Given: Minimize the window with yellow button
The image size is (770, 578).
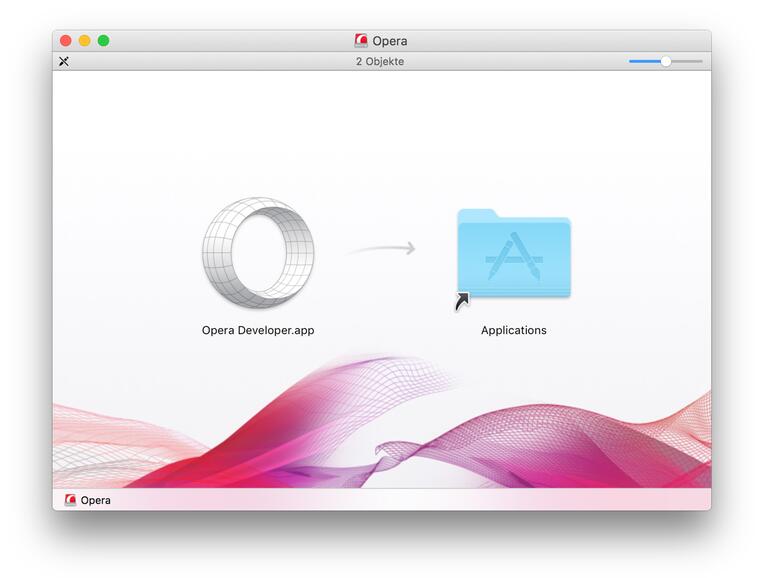Looking at the screenshot, I should (84, 41).
